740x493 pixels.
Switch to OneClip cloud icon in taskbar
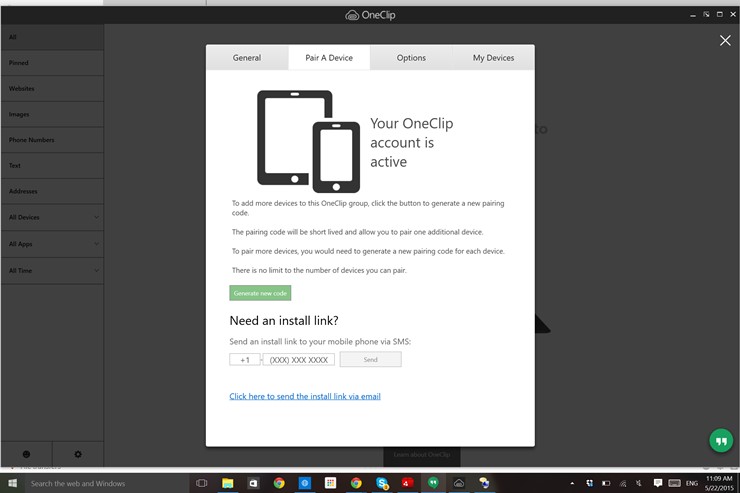click(459, 483)
